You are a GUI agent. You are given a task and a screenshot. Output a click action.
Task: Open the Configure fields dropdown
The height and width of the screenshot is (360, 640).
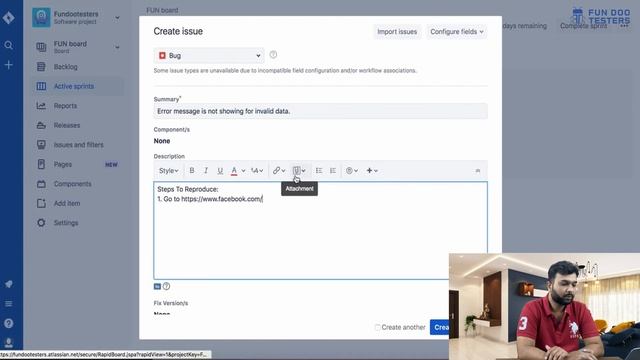456,31
